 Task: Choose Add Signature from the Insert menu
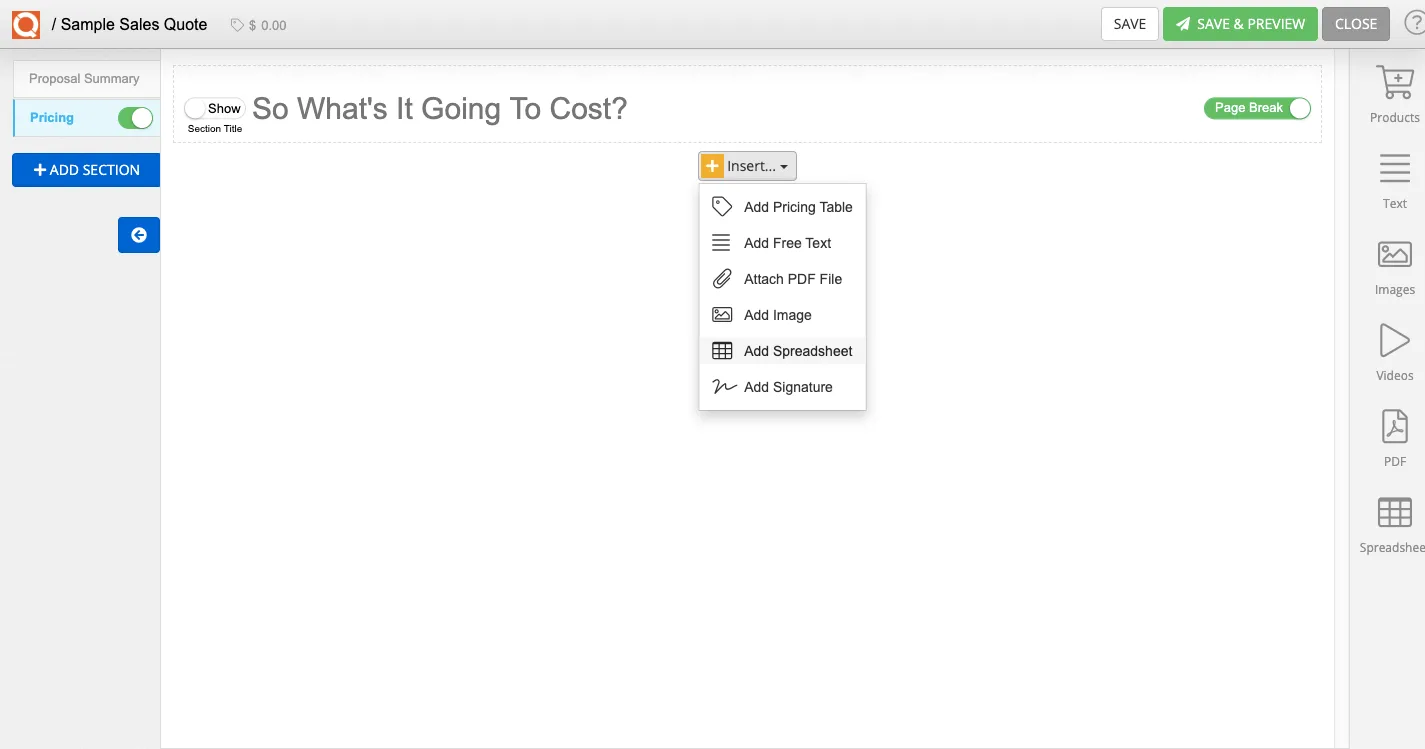pyautogui.click(x=787, y=387)
